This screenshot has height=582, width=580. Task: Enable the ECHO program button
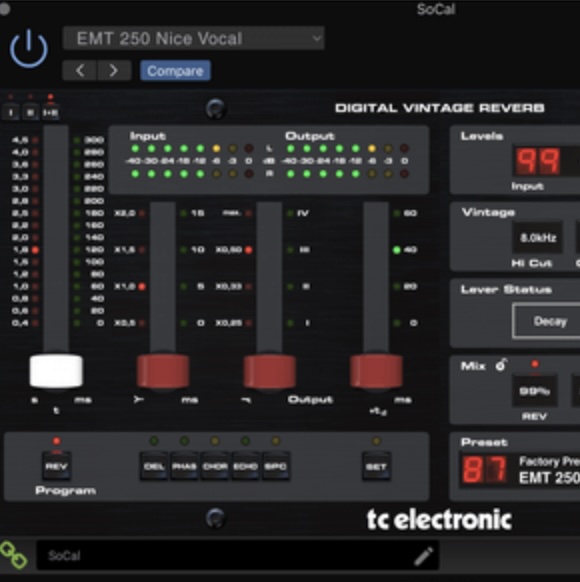[x=245, y=466]
